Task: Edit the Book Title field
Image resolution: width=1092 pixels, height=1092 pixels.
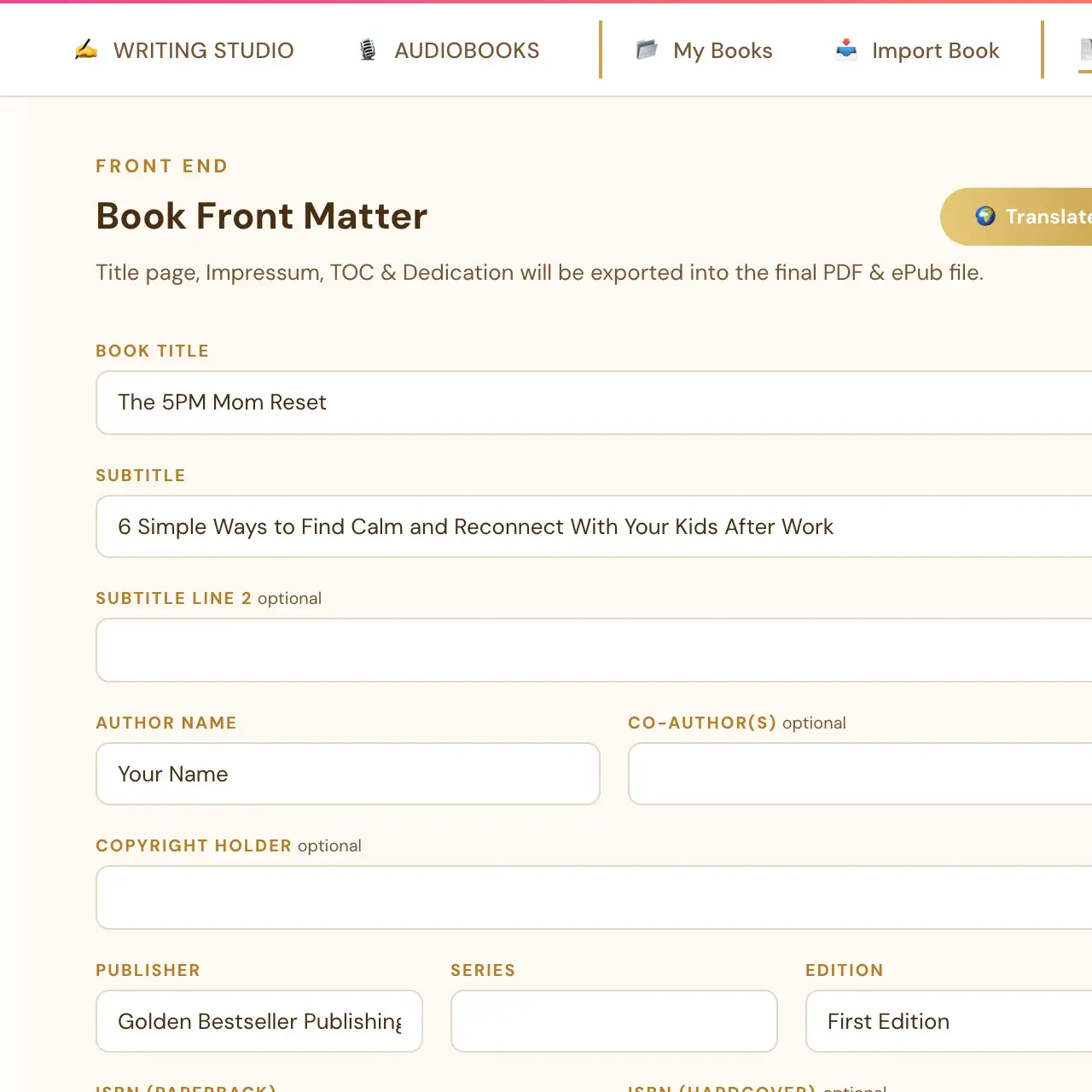Action: pos(594,403)
